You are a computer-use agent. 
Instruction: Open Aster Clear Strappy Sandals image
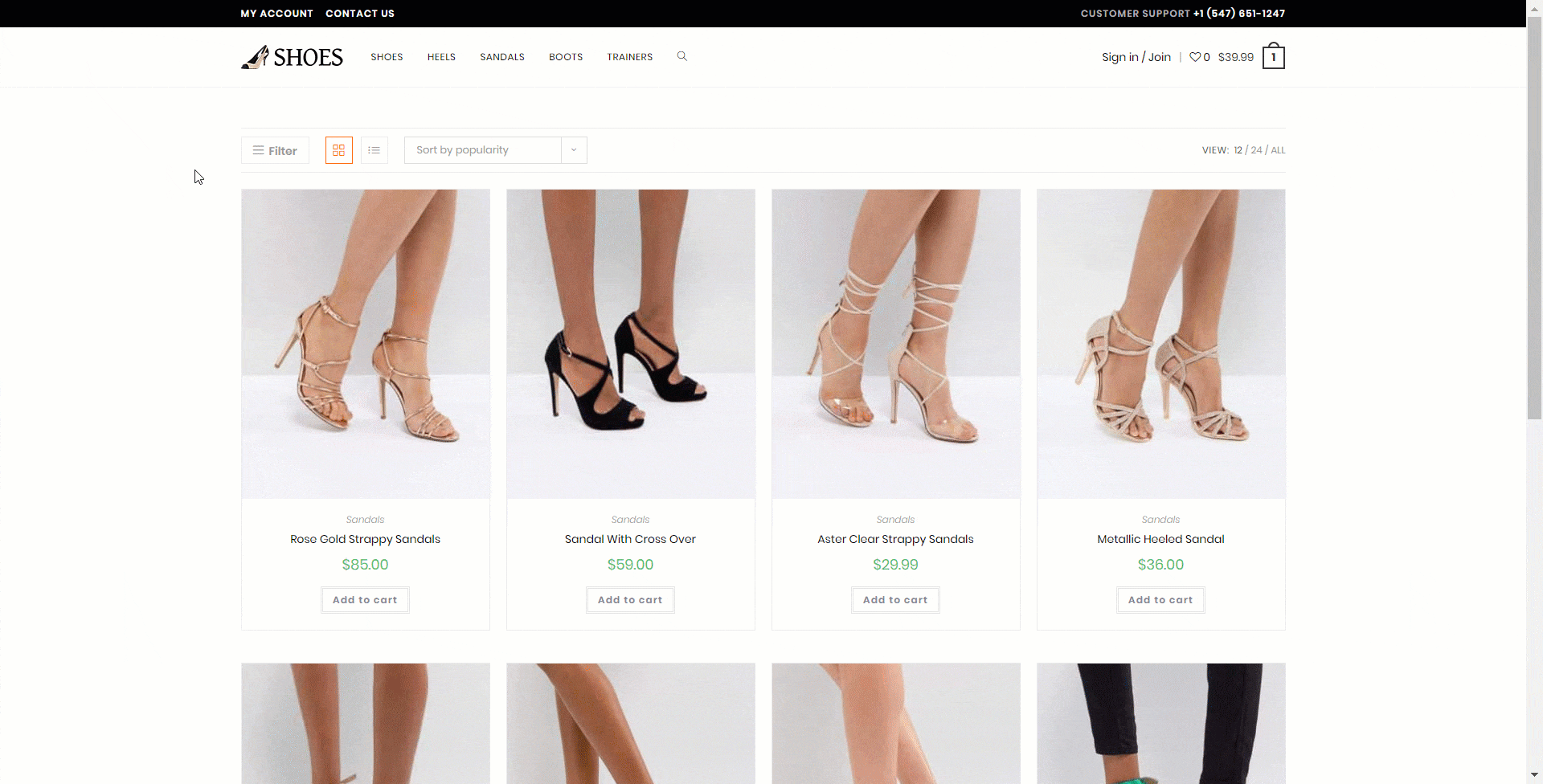(x=896, y=344)
